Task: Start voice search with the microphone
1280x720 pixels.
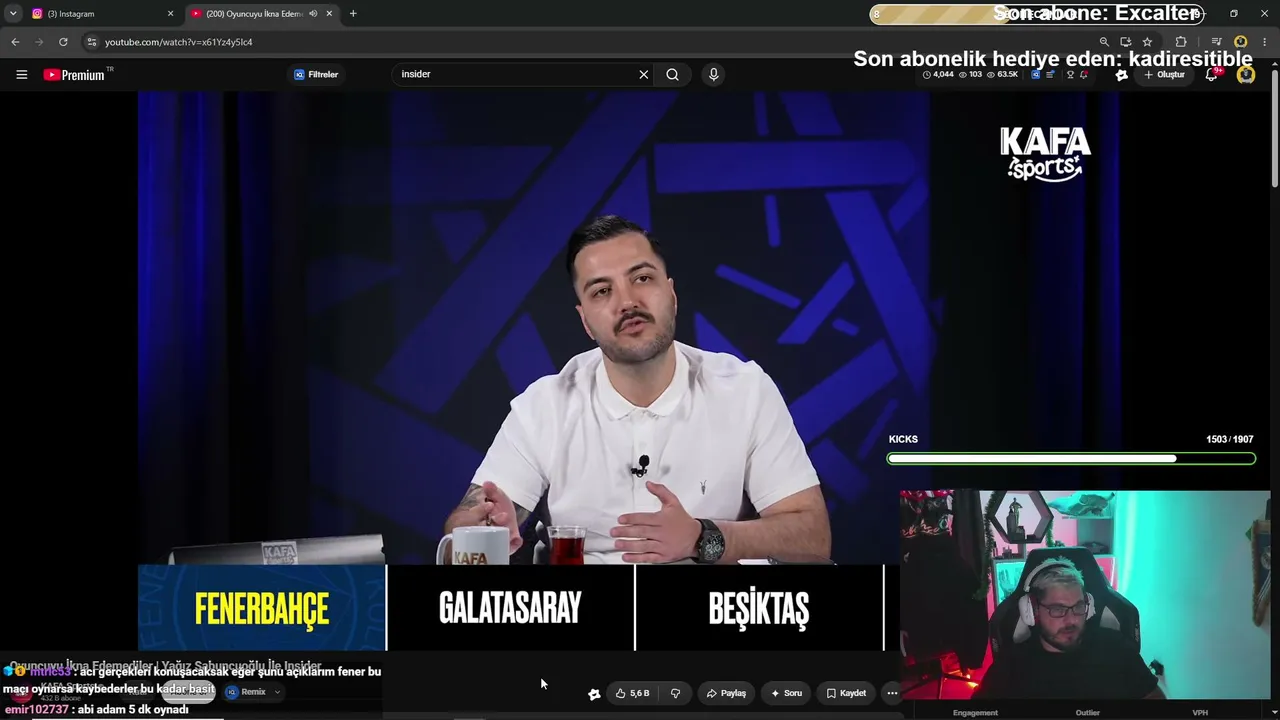Action: click(x=713, y=74)
